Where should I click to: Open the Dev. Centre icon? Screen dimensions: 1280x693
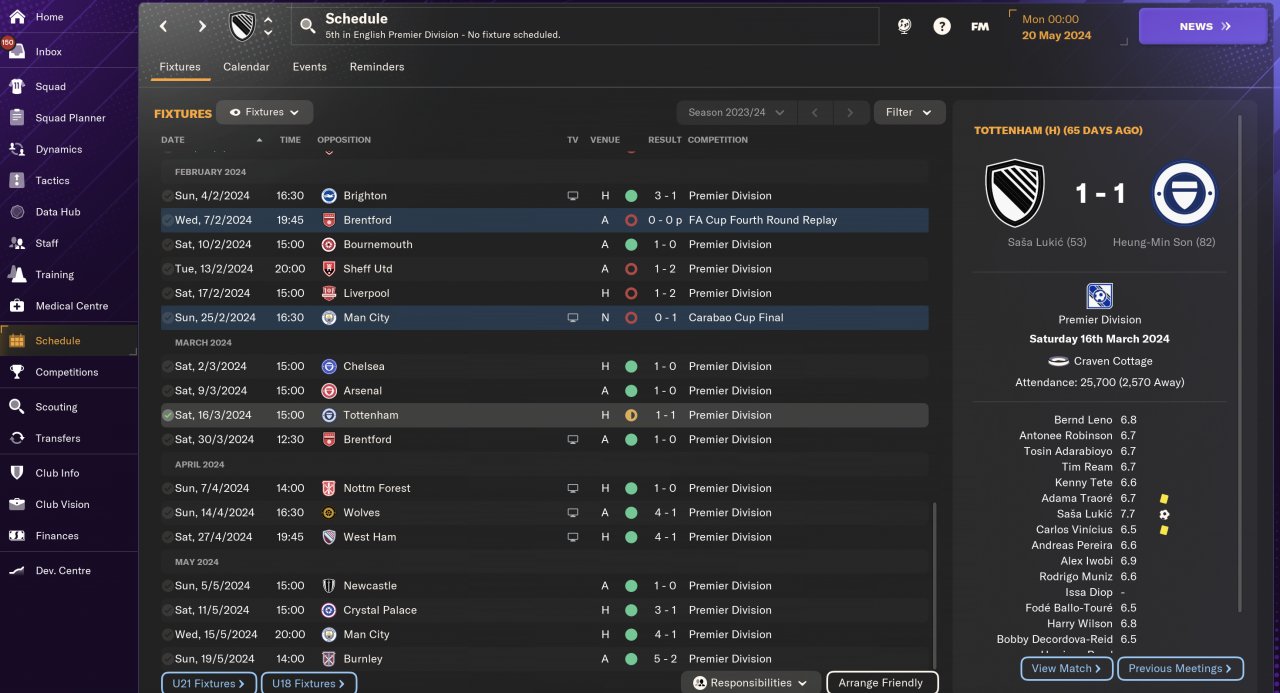pos(17,571)
